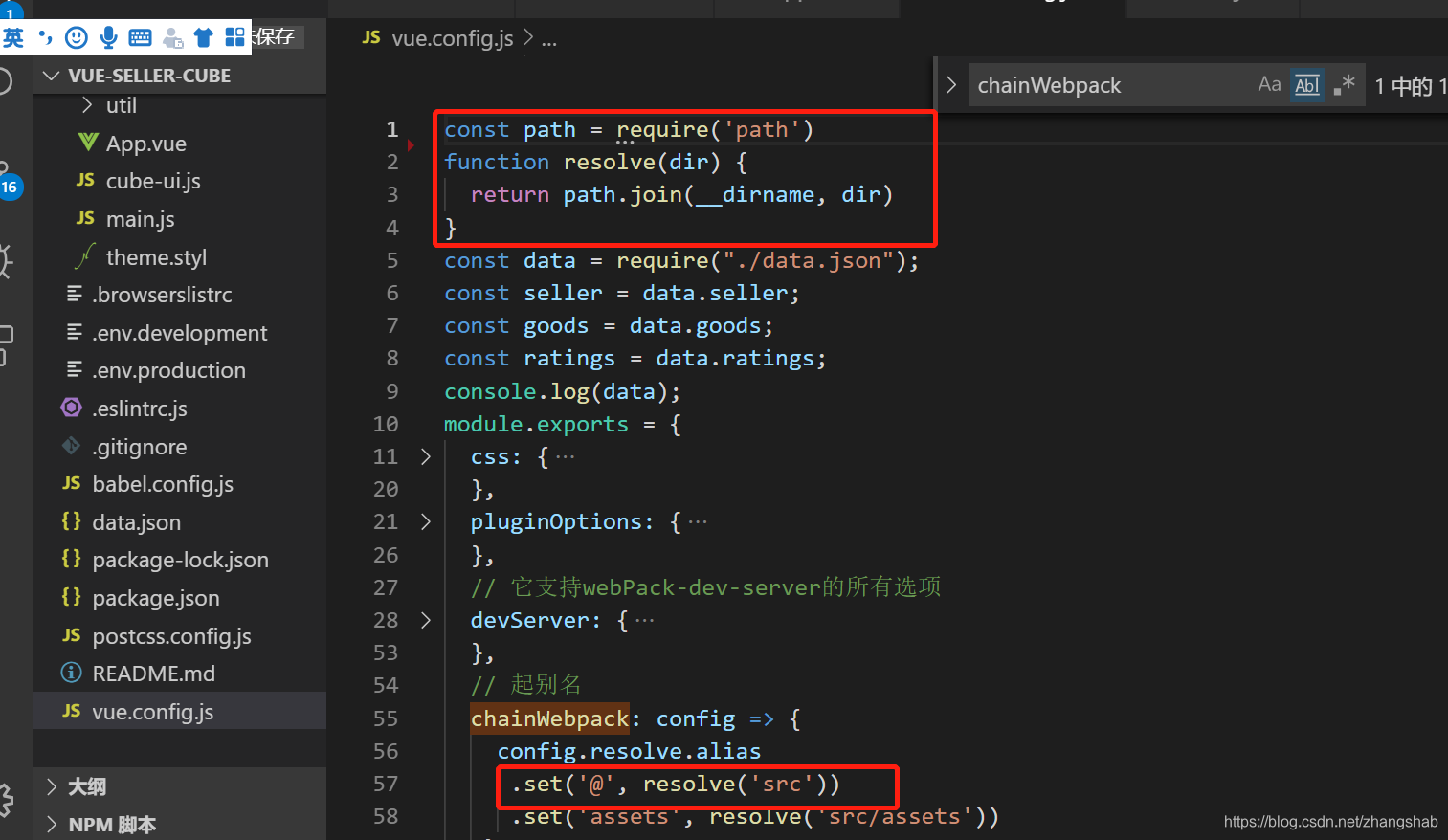Viewport: 1448px width, 840px height.
Task: Click 'function resolve(dir) {' on line 2
Action: pyautogui.click(x=595, y=162)
